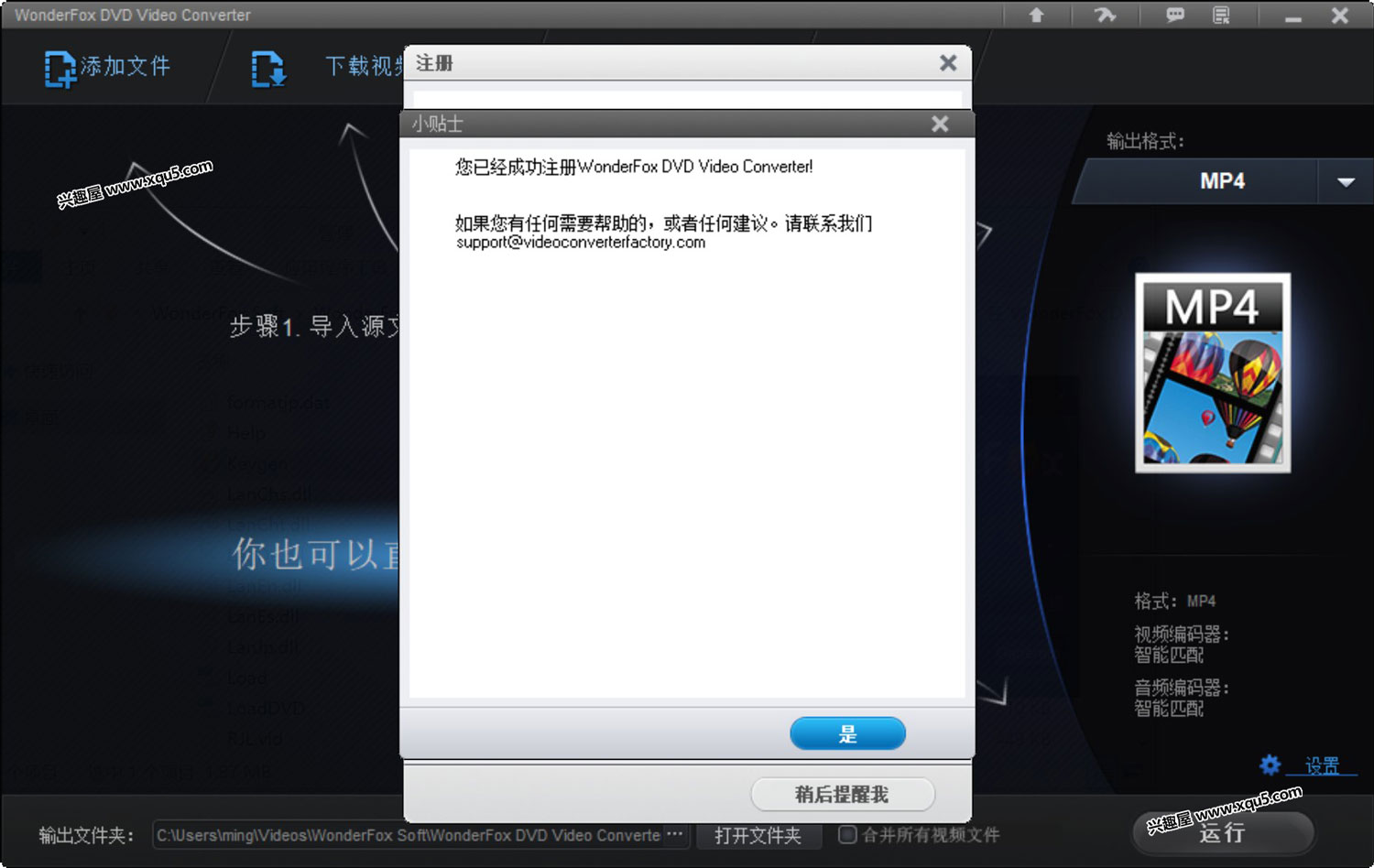Screen dimensions: 1374x868
Task: Browse output folder with the ellipsis button
Action: [x=675, y=834]
